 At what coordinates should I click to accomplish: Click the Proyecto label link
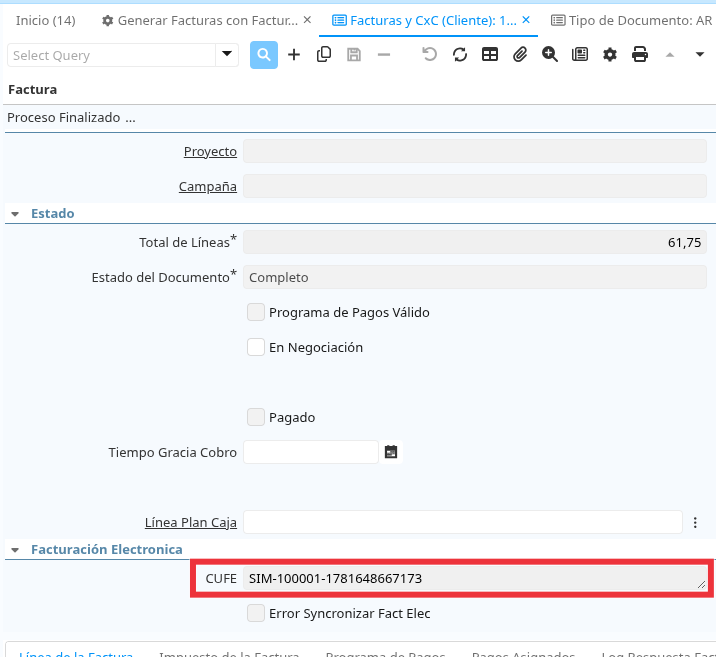tap(210, 152)
